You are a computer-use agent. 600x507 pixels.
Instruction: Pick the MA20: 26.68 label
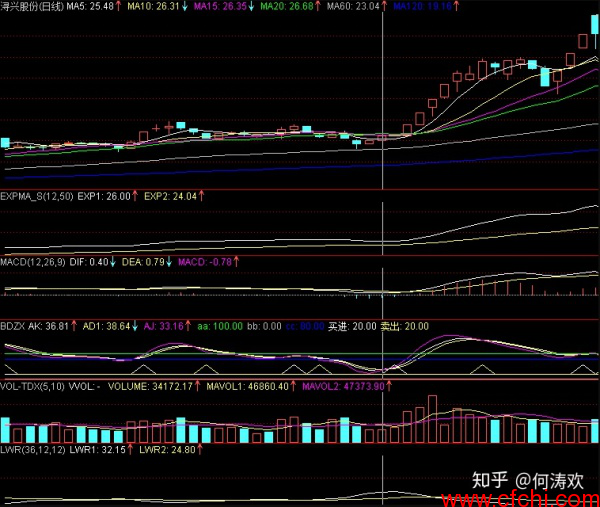point(287,6)
